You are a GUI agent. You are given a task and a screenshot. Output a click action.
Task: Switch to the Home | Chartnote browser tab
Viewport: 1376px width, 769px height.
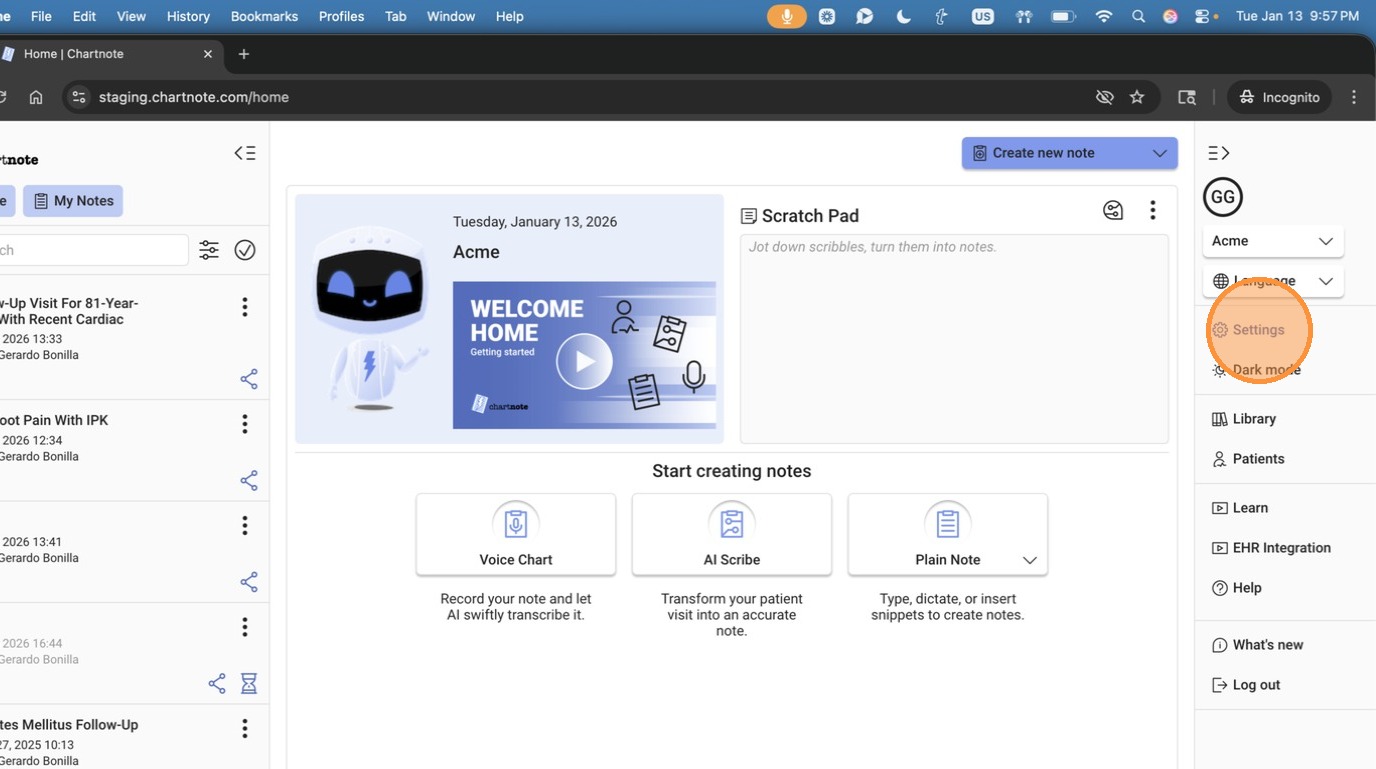(108, 54)
